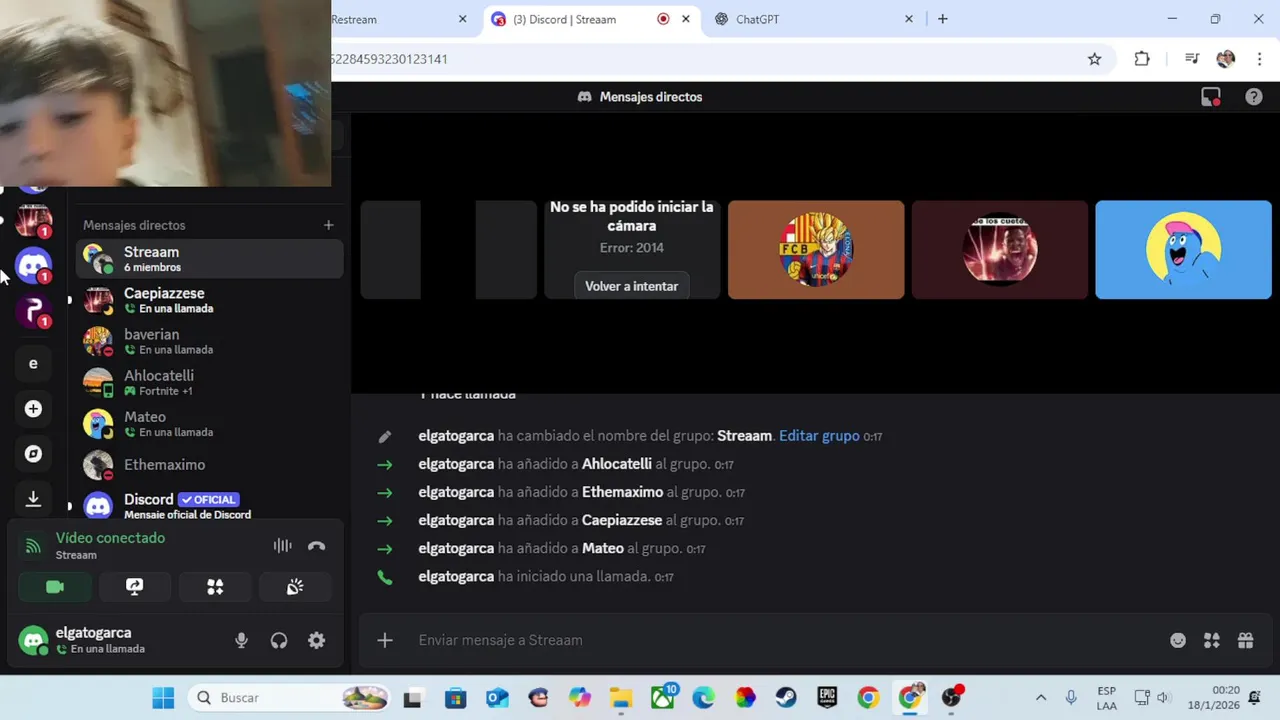The width and height of the screenshot is (1280, 720).
Task: Disconnect from the call with hang-up icon
Action: click(x=317, y=545)
